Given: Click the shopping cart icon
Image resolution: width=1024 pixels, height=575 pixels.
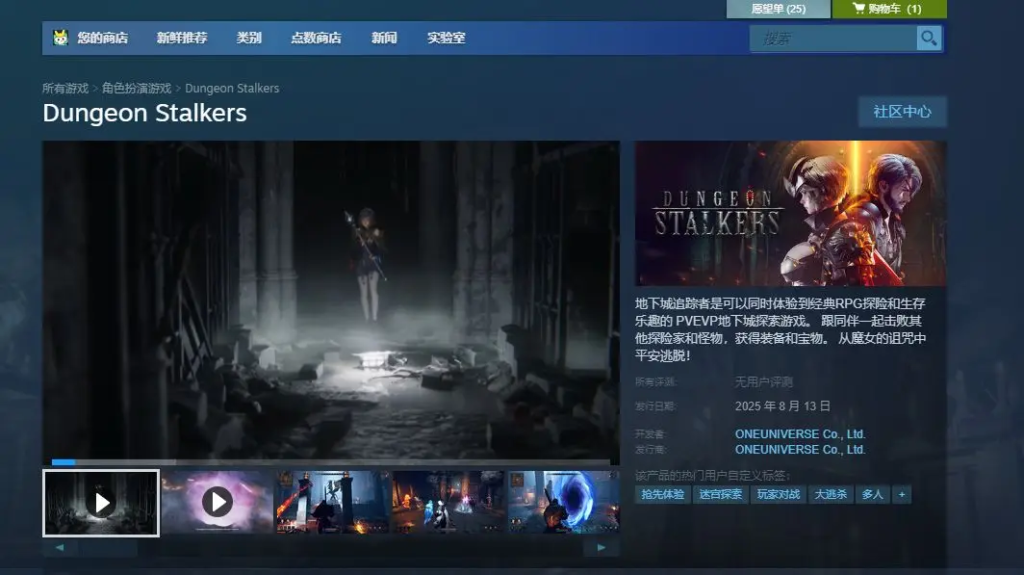Looking at the screenshot, I should [x=859, y=8].
